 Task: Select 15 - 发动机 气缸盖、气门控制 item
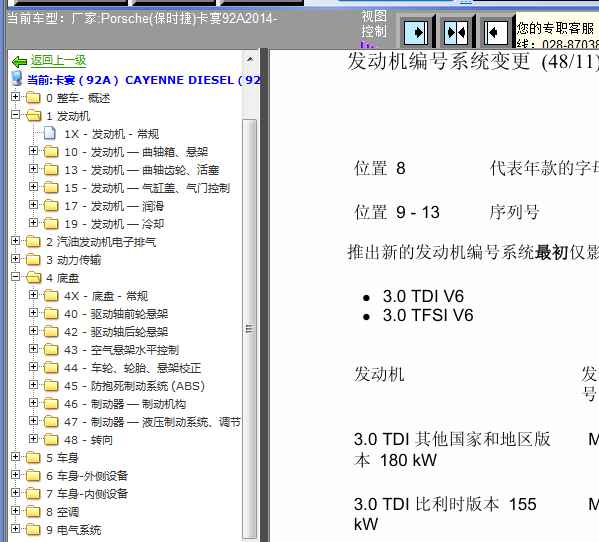[x=147, y=188]
